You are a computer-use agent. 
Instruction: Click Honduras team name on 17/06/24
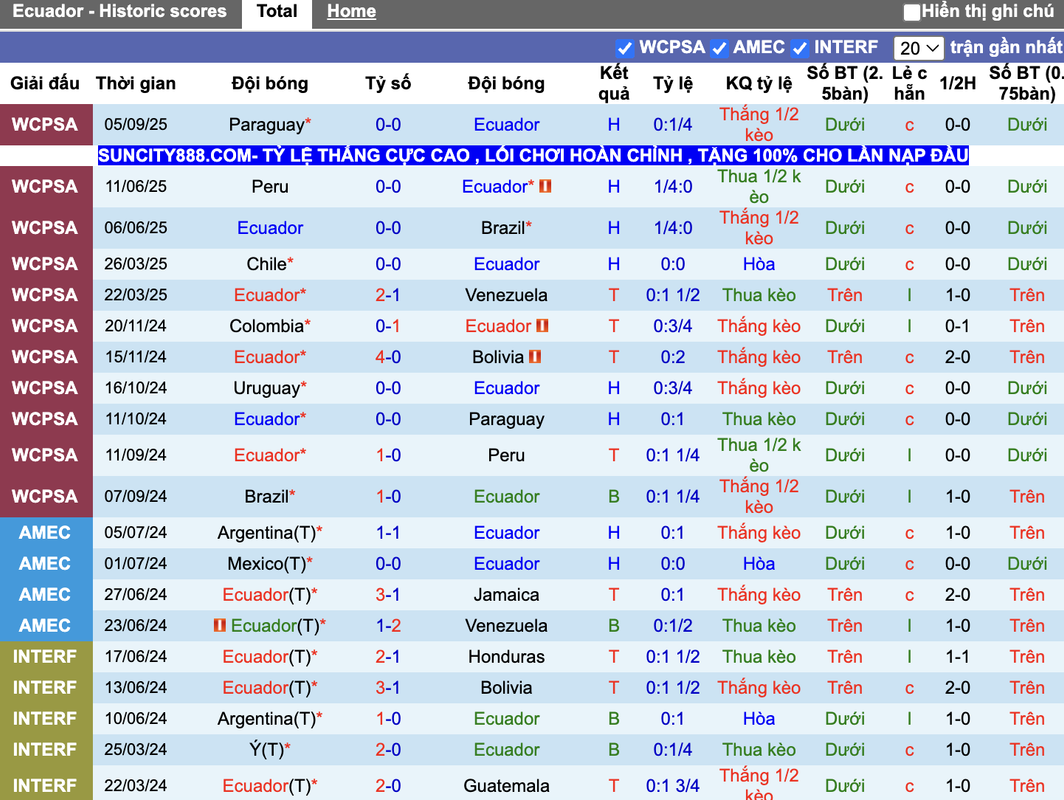pyautogui.click(x=506, y=657)
